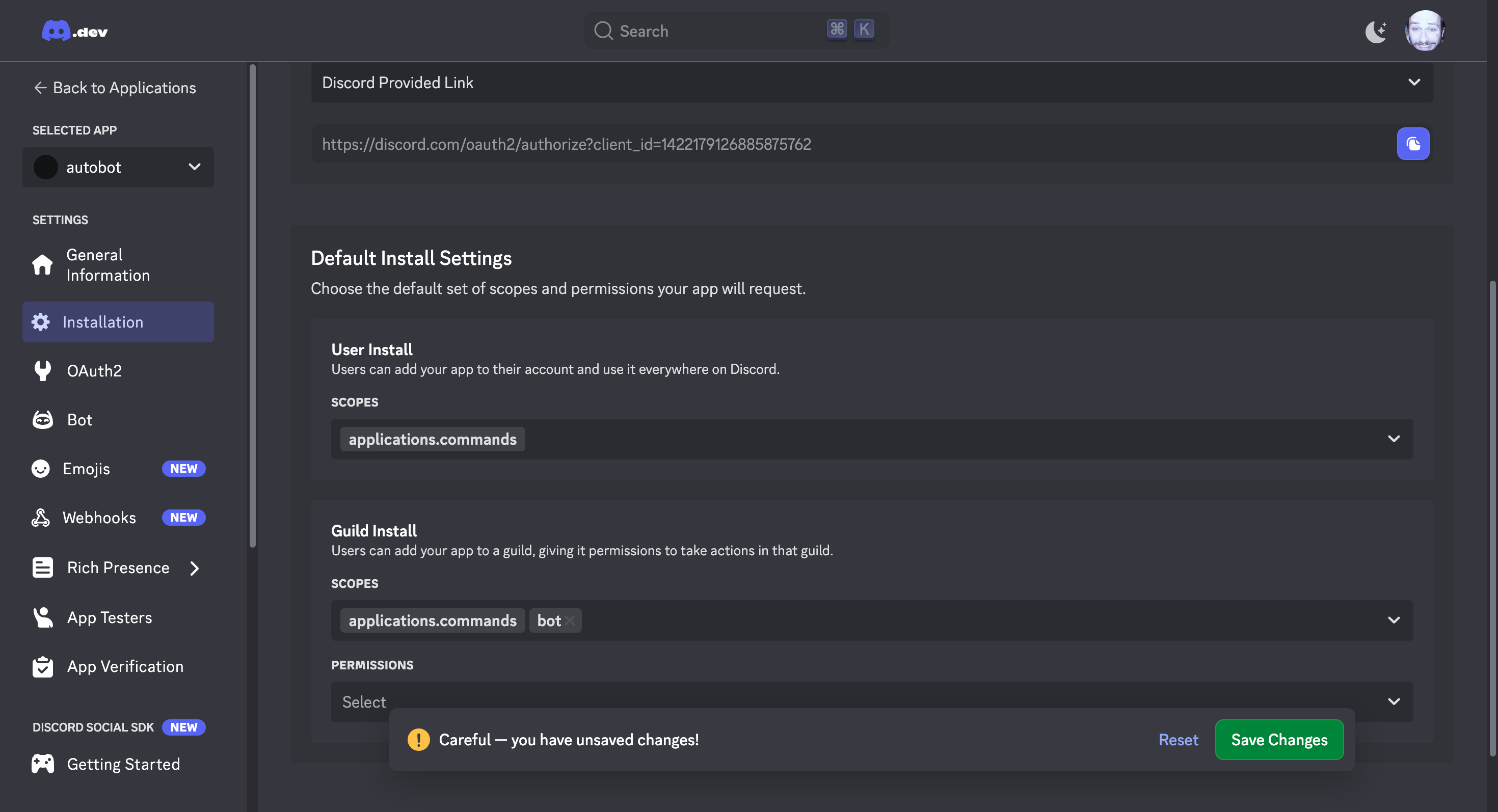Click the Rich Presence icon
The image size is (1498, 812).
click(x=42, y=567)
